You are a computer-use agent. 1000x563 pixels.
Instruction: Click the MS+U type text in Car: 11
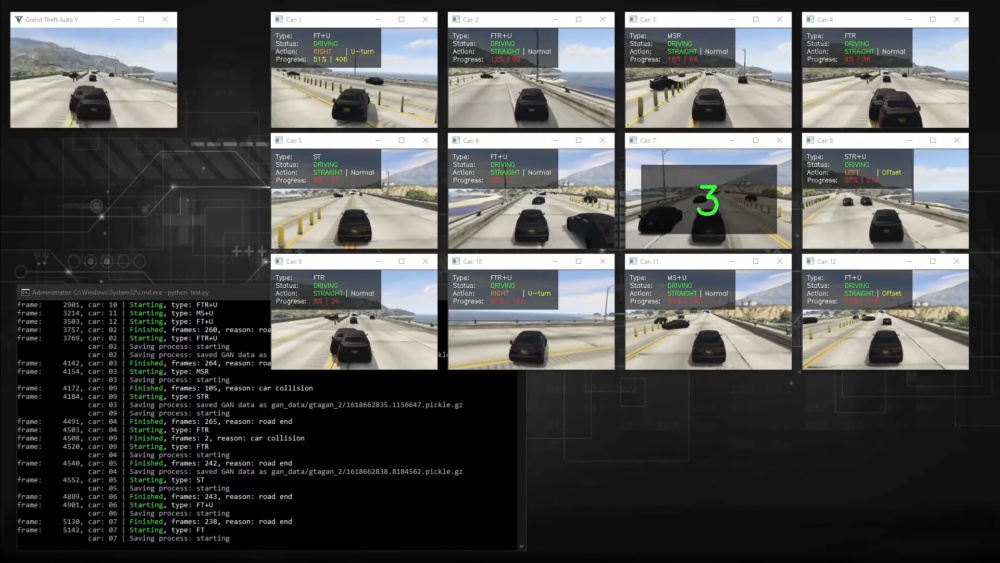(x=677, y=277)
